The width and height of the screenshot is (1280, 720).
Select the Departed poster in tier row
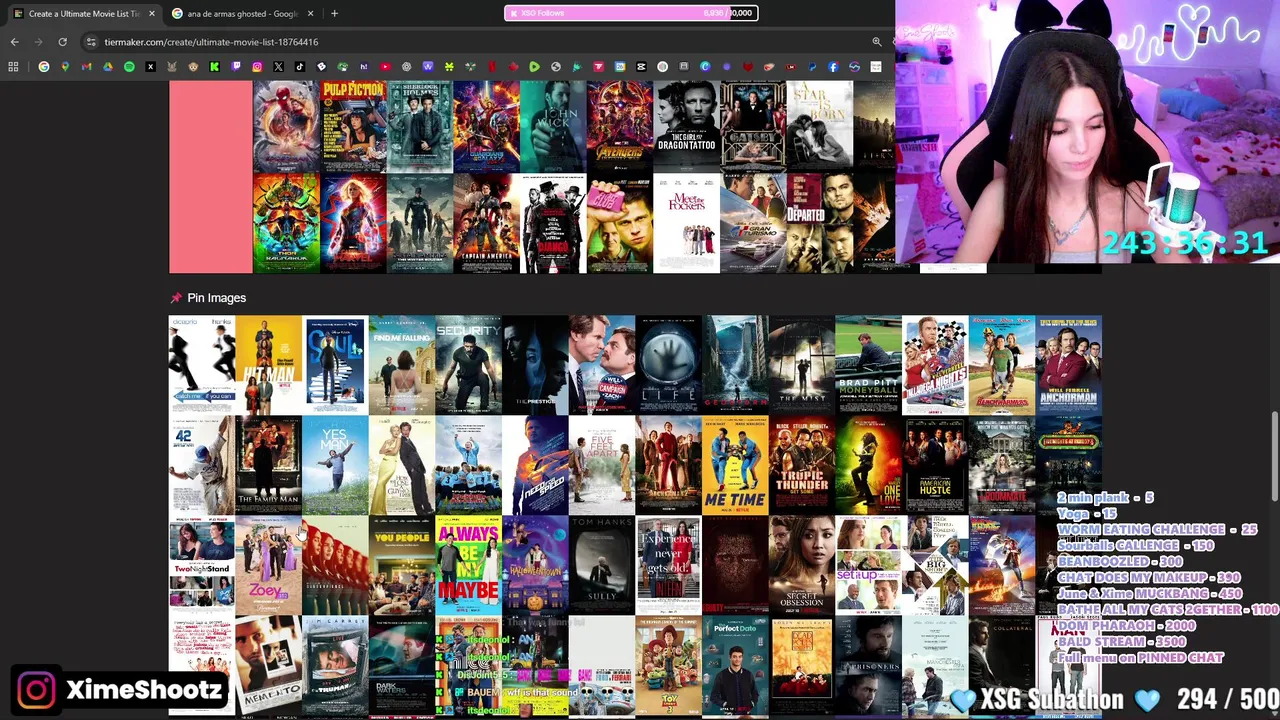click(819, 223)
